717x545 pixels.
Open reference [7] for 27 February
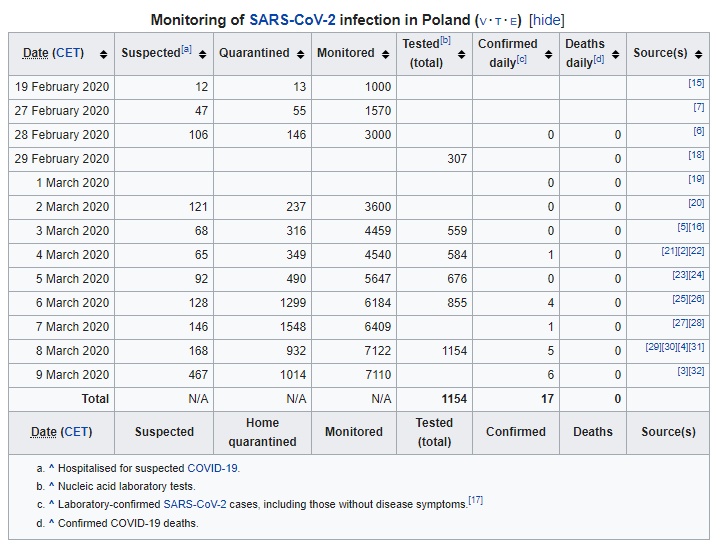tap(699, 107)
